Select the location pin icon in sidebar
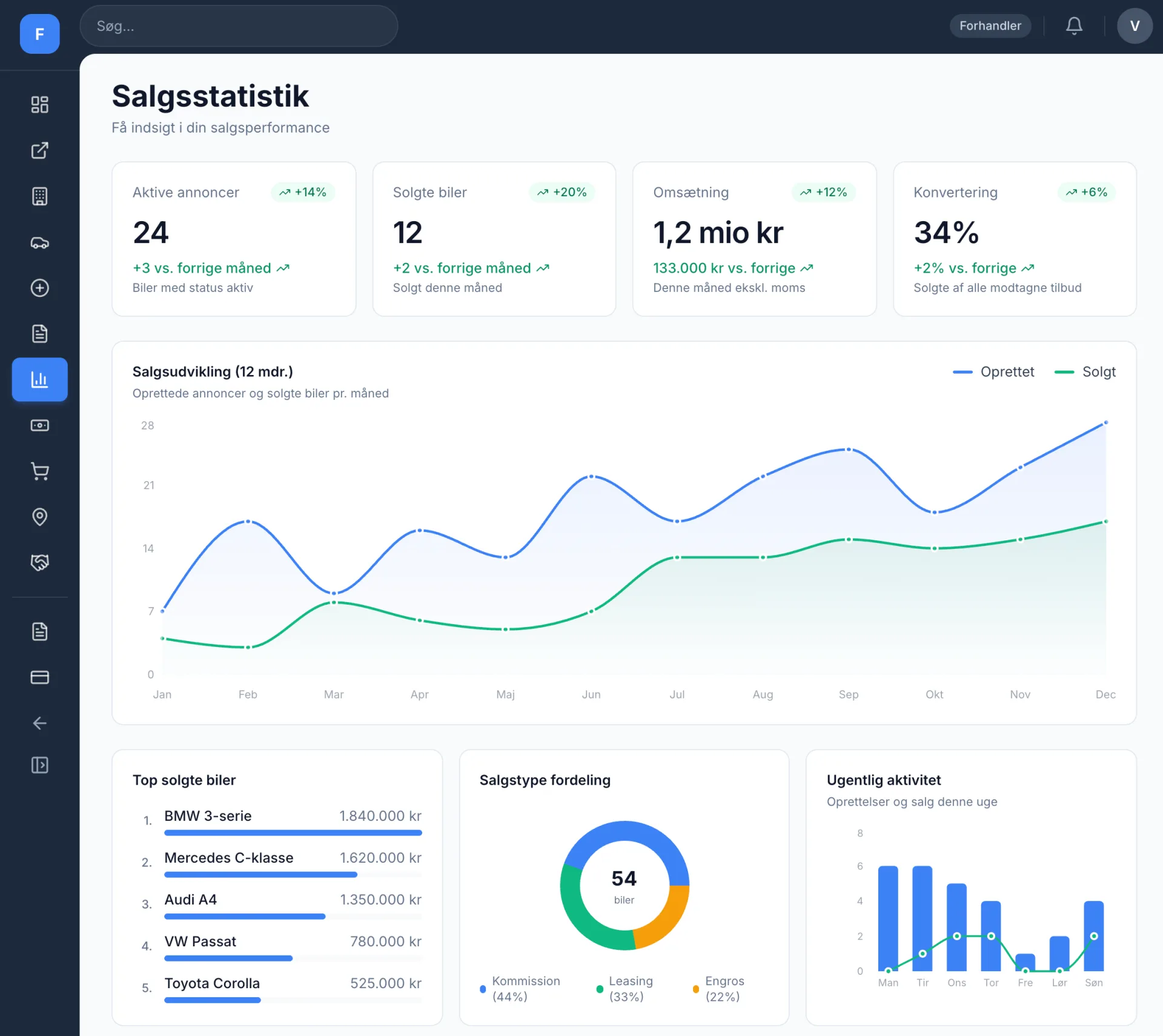Screen dimensions: 1163x1036 (39, 517)
